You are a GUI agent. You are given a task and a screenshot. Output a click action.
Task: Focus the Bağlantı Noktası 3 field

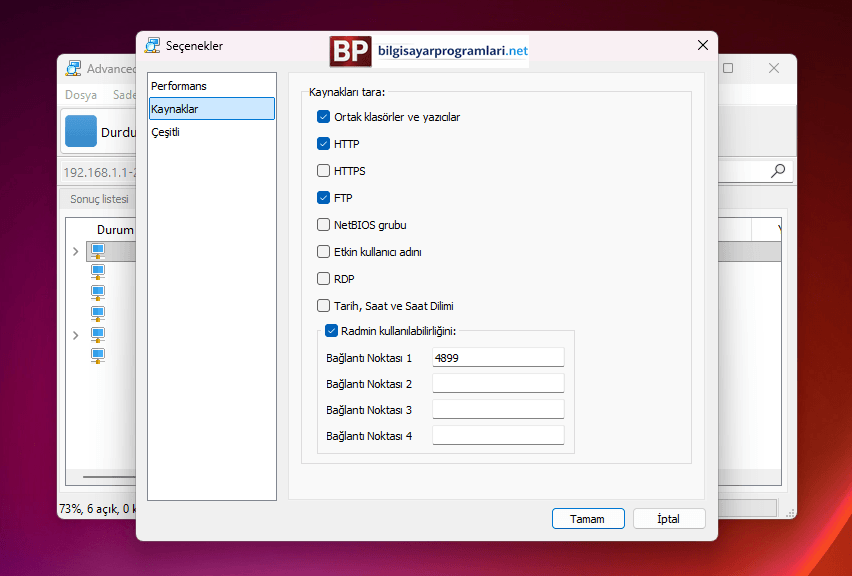pyautogui.click(x=498, y=410)
